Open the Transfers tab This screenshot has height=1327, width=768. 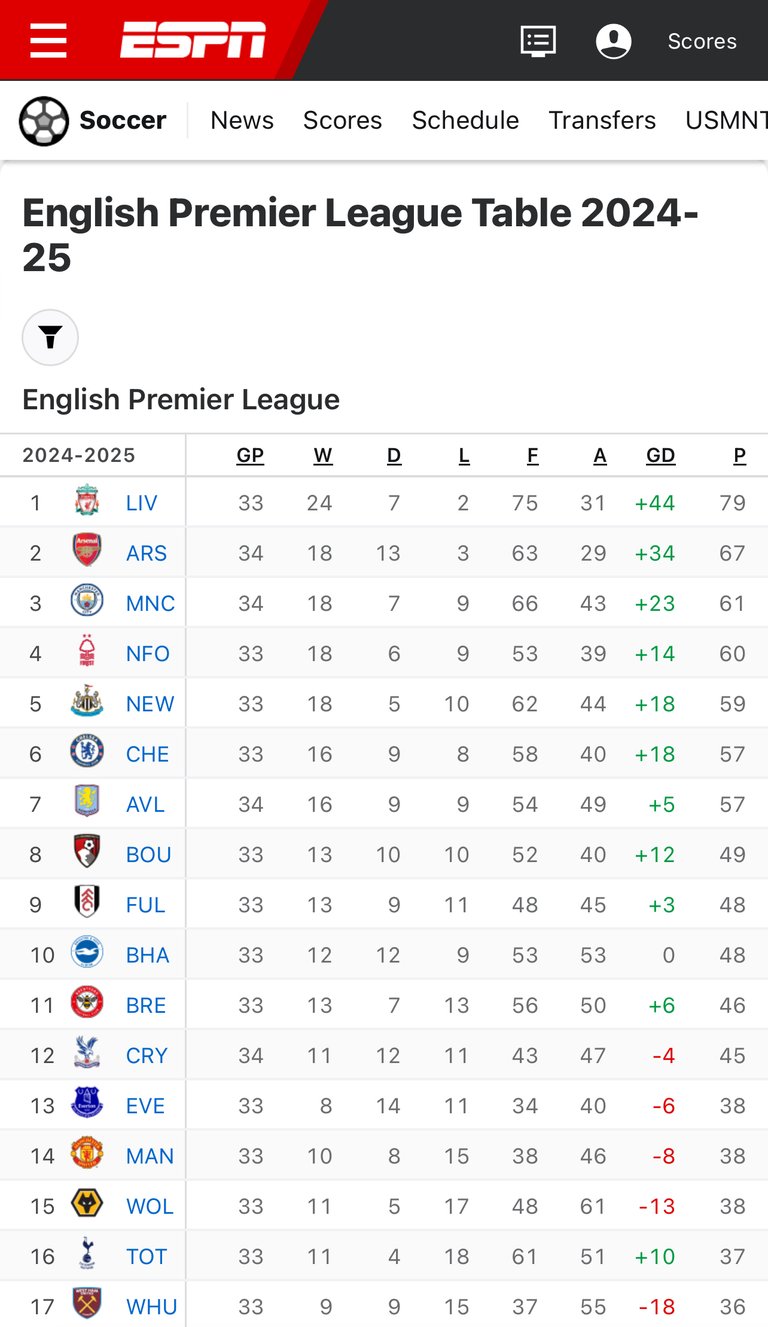click(x=602, y=120)
